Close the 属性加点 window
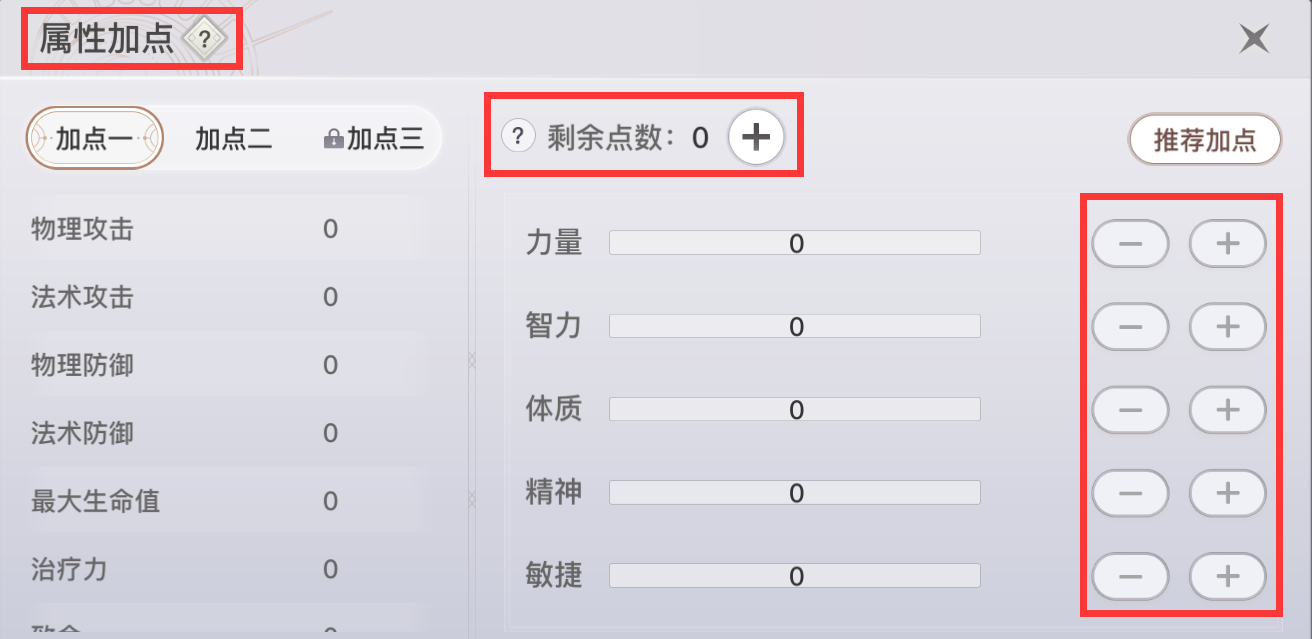This screenshot has height=639, width=1312. pos(1254,39)
